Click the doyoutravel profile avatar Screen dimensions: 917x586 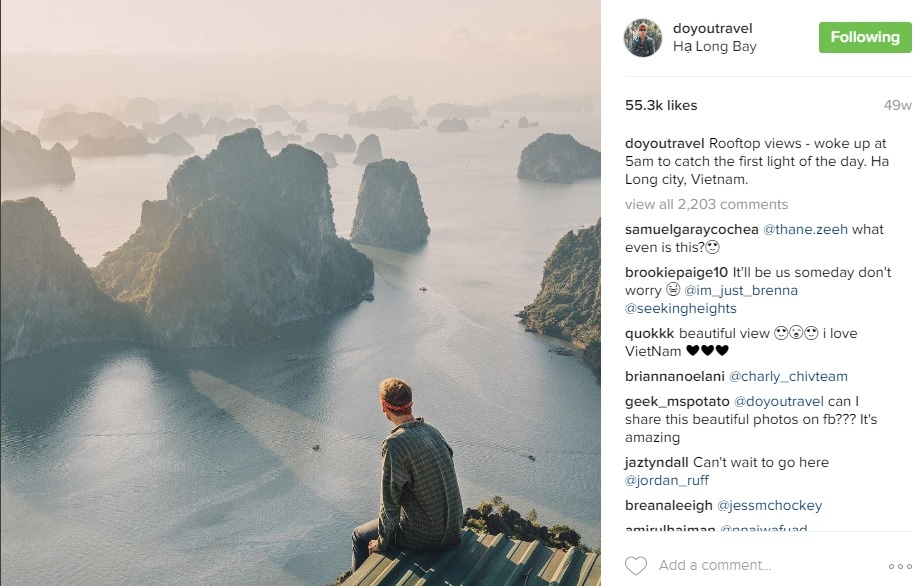[x=642, y=38]
